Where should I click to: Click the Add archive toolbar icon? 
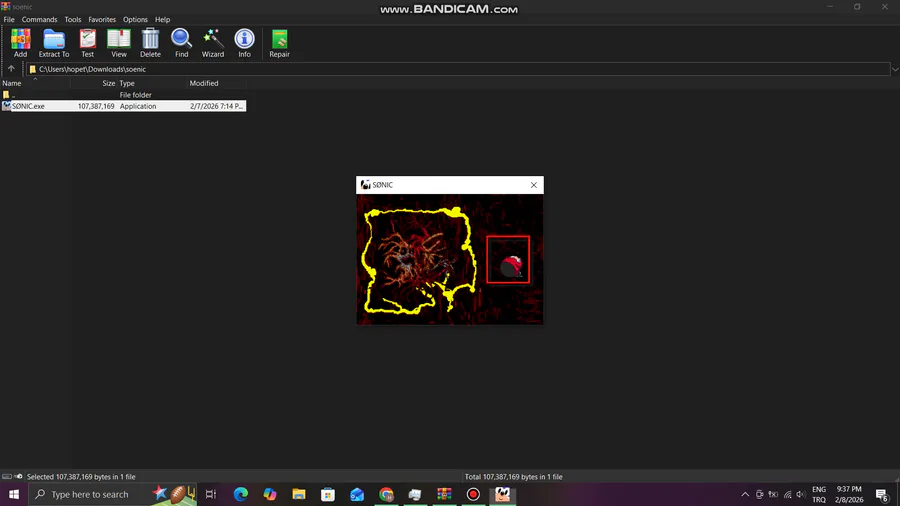point(21,43)
